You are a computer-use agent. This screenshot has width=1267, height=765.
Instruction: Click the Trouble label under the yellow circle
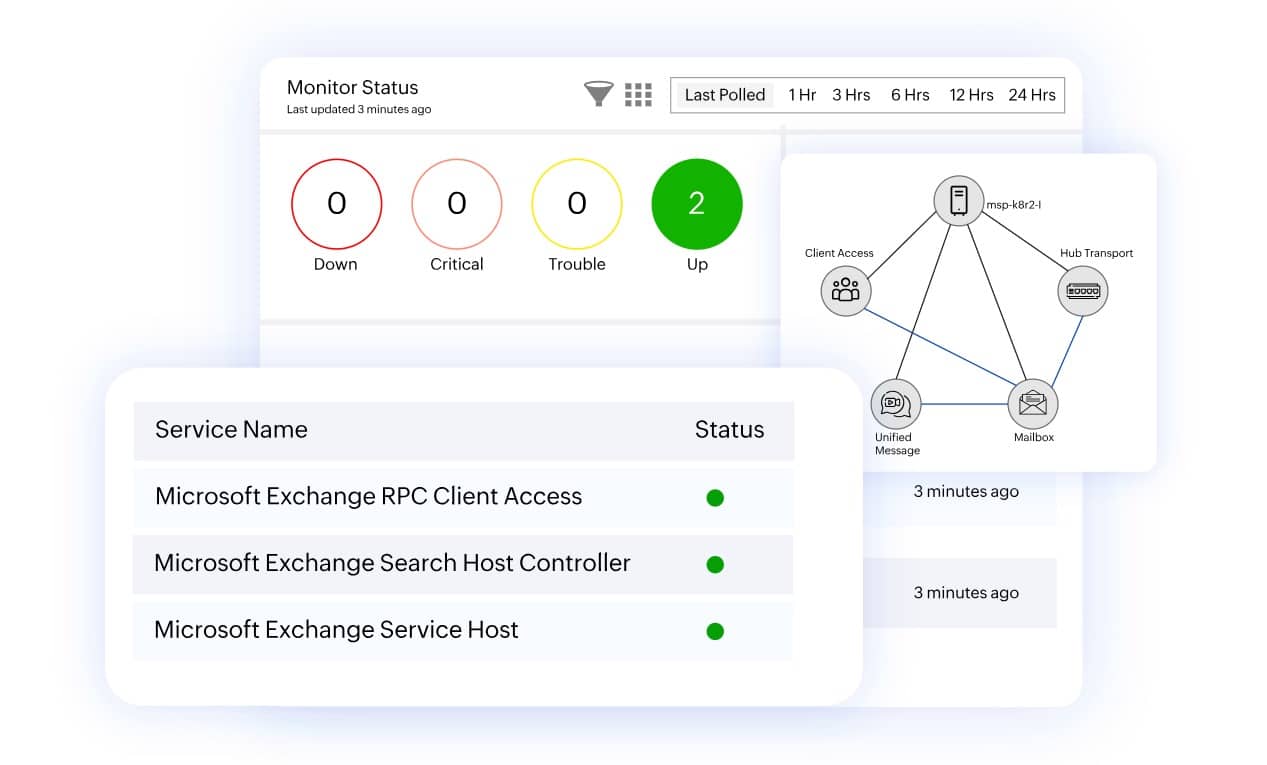(x=577, y=264)
